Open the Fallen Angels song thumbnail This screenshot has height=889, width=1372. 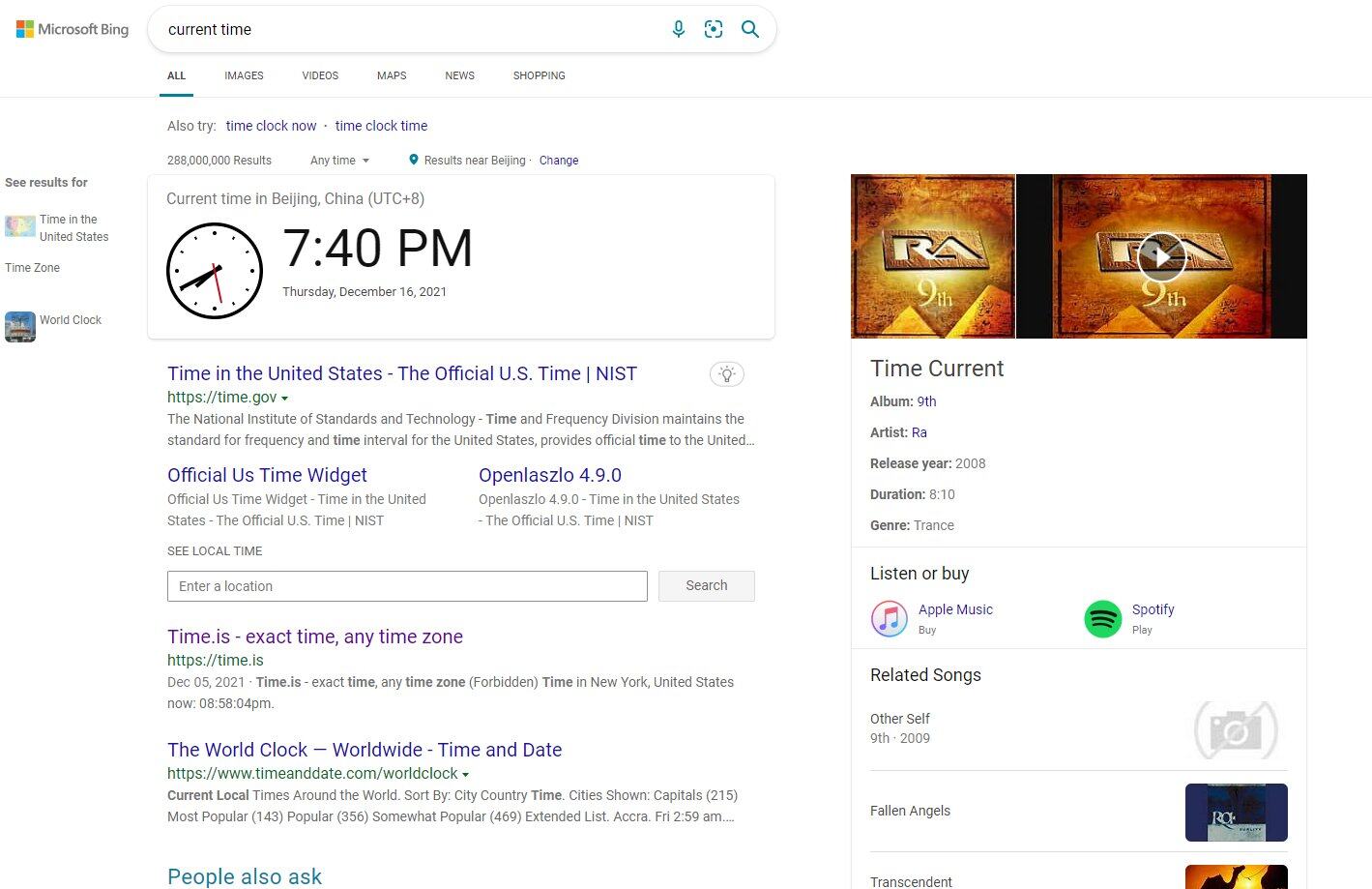click(1237, 813)
